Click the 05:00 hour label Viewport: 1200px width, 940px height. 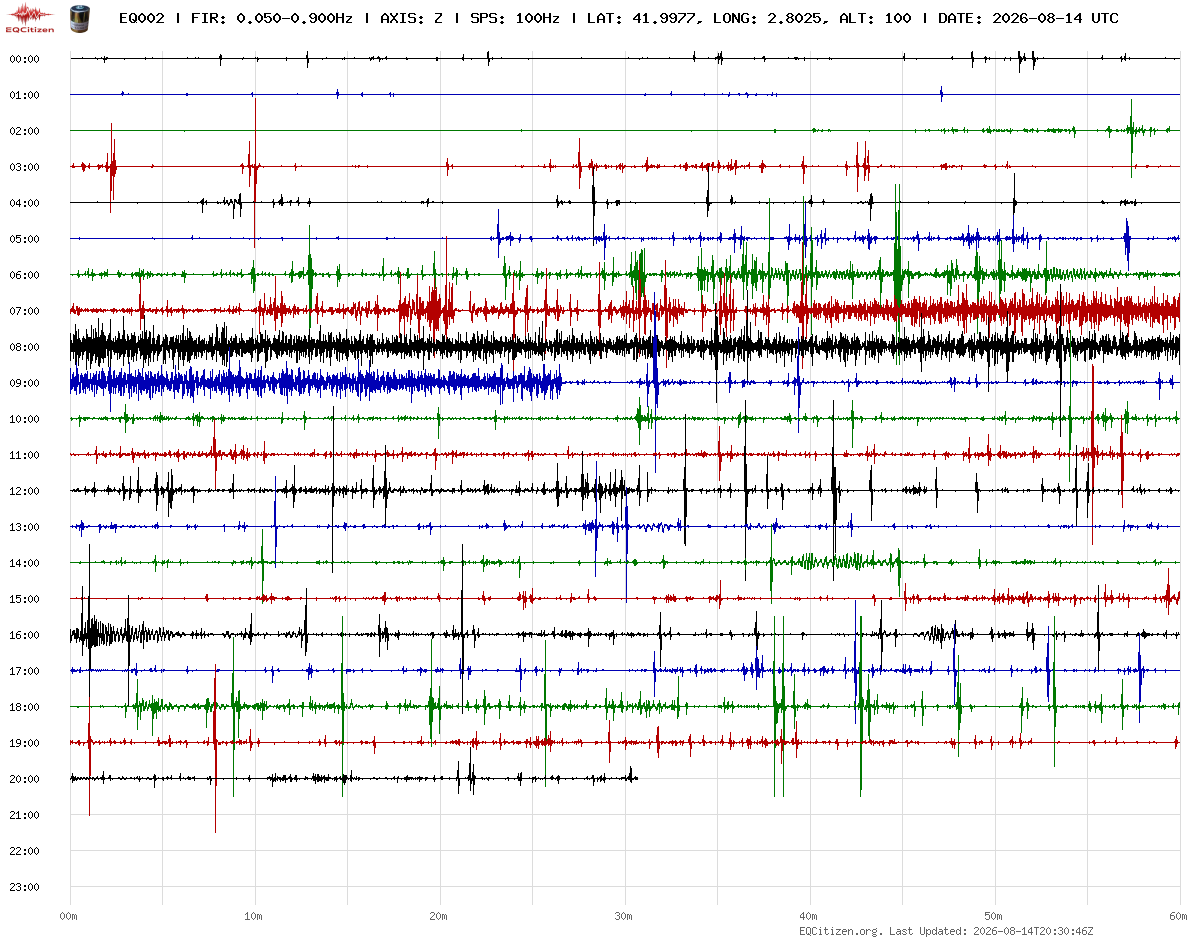[24, 239]
